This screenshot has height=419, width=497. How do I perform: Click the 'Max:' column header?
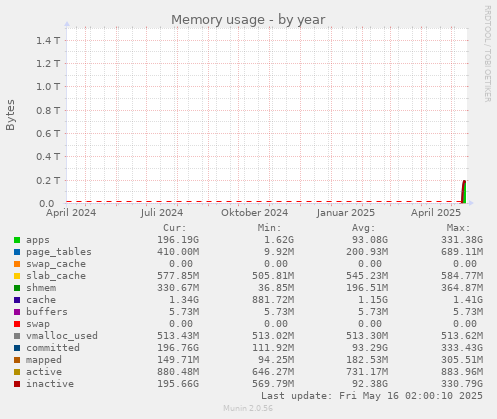(x=458, y=228)
